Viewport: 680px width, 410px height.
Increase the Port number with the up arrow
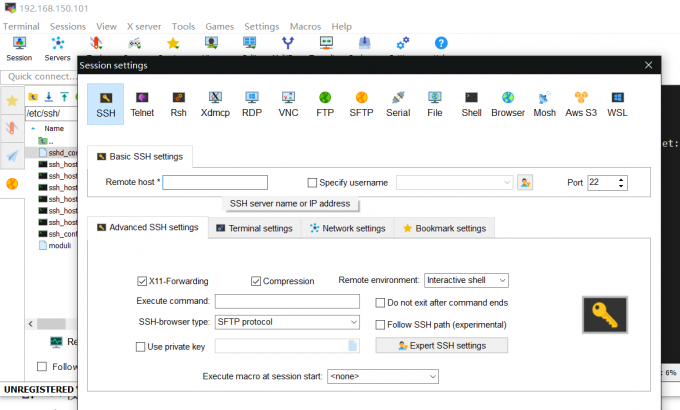pyautogui.click(x=621, y=179)
